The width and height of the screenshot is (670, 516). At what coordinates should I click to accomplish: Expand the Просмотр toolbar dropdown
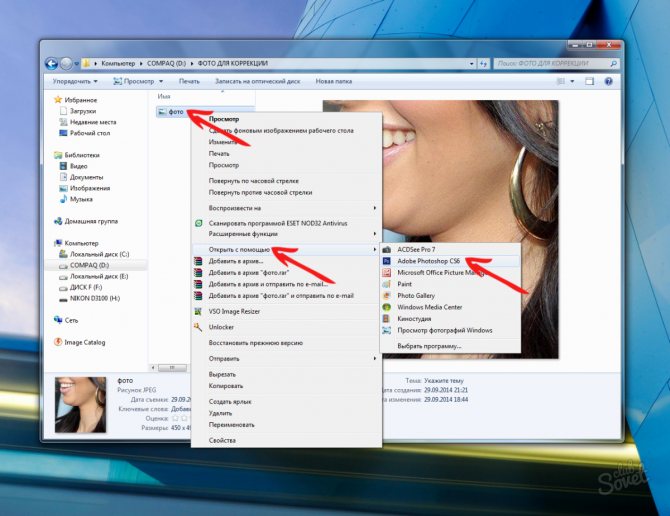pos(140,81)
